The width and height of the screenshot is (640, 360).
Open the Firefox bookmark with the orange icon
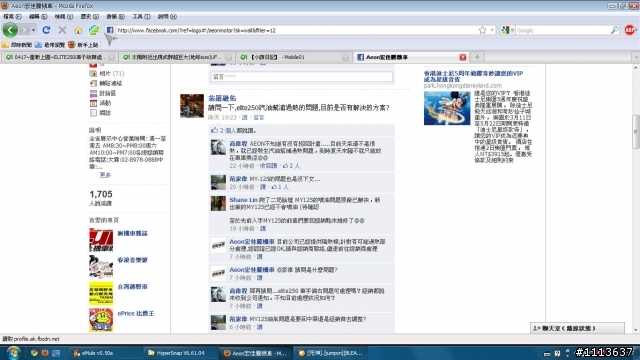(x=83, y=44)
